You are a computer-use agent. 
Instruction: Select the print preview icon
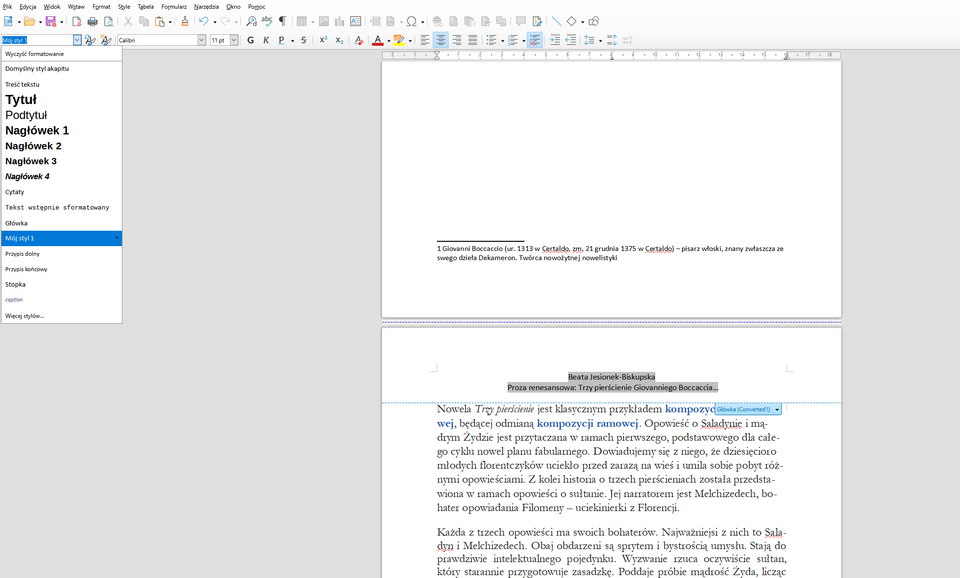pyautogui.click(x=110, y=20)
